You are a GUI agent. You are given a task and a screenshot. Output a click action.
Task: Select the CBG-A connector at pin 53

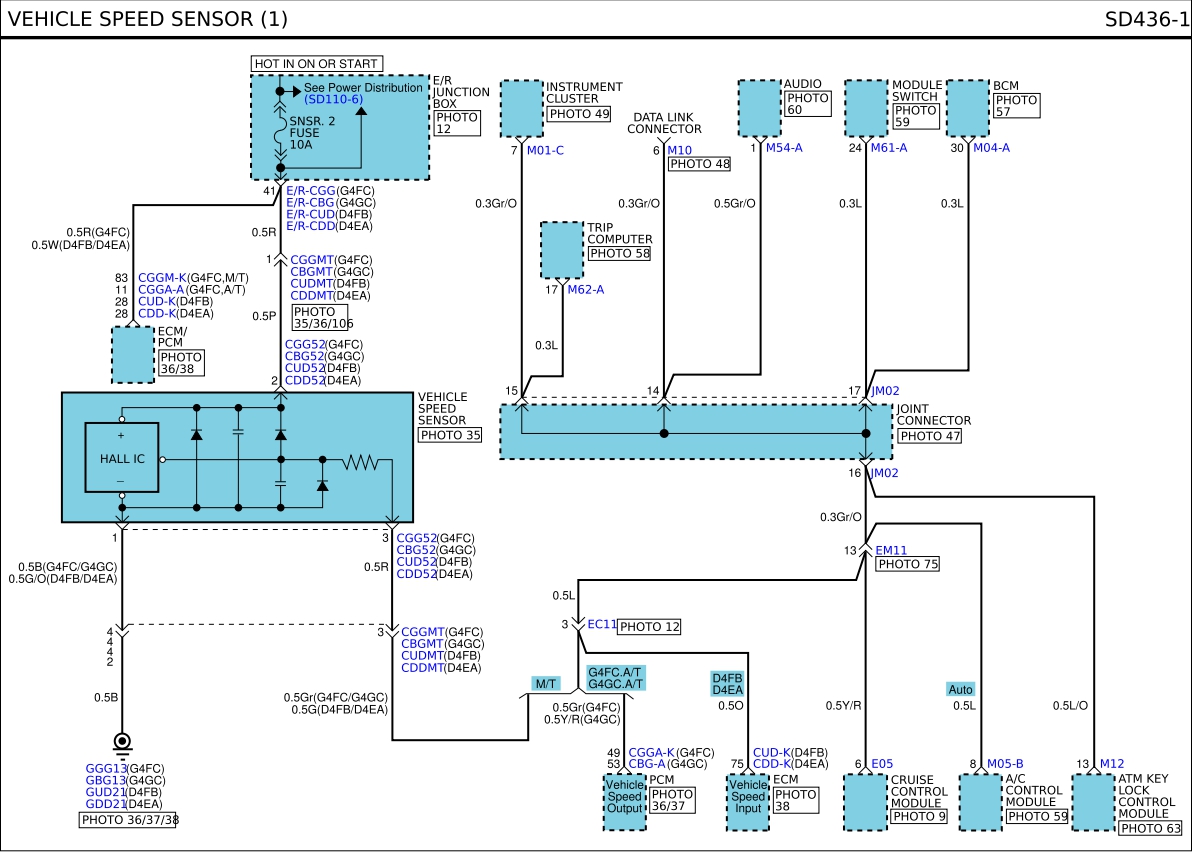(x=647, y=764)
